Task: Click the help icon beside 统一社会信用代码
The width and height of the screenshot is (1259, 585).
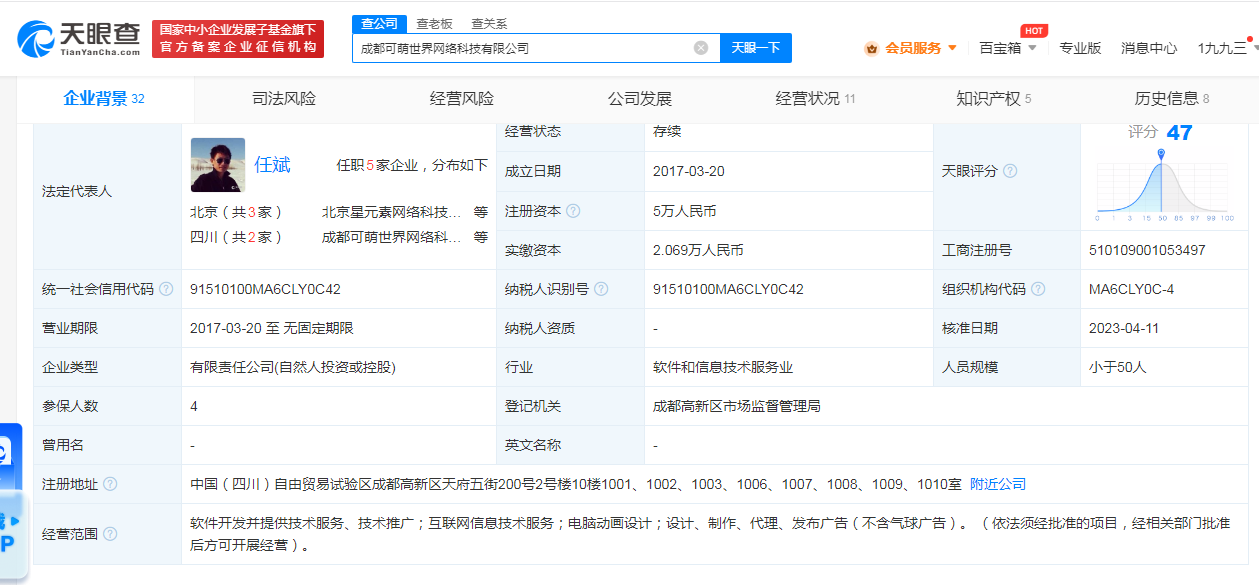Action: (166, 289)
